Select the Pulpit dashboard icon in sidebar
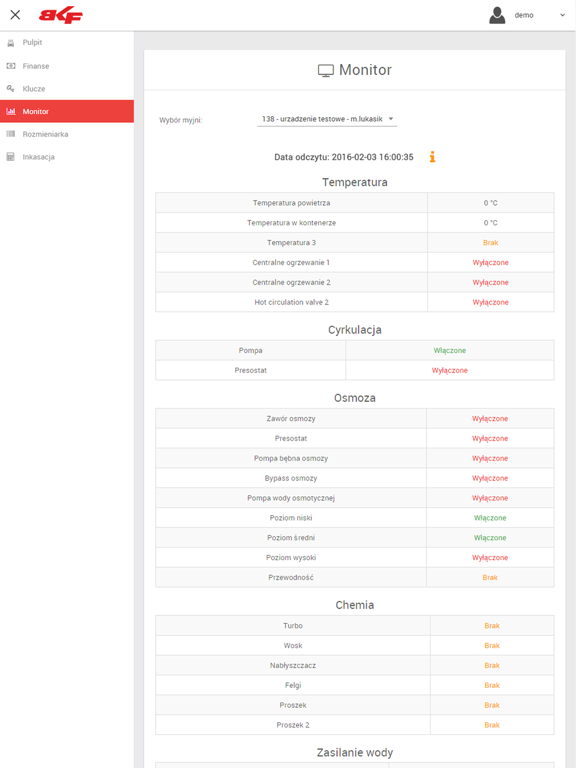 (11, 43)
